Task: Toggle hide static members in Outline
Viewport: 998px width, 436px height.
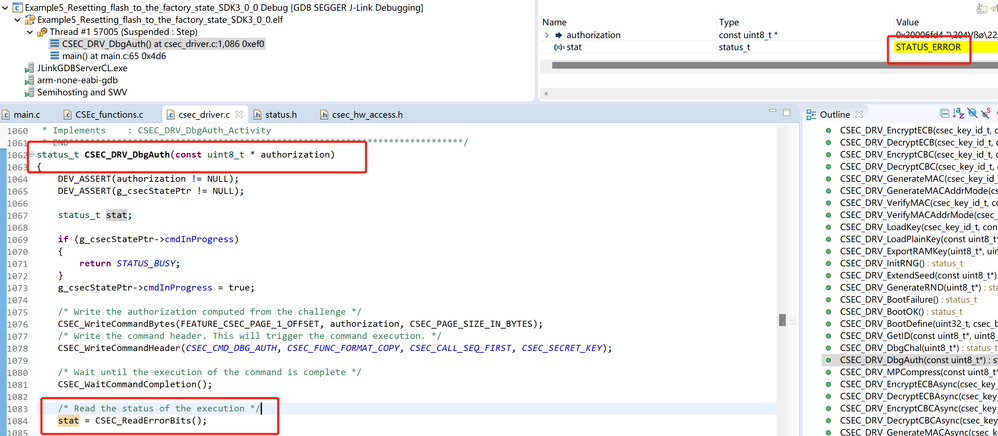Action: [985, 114]
